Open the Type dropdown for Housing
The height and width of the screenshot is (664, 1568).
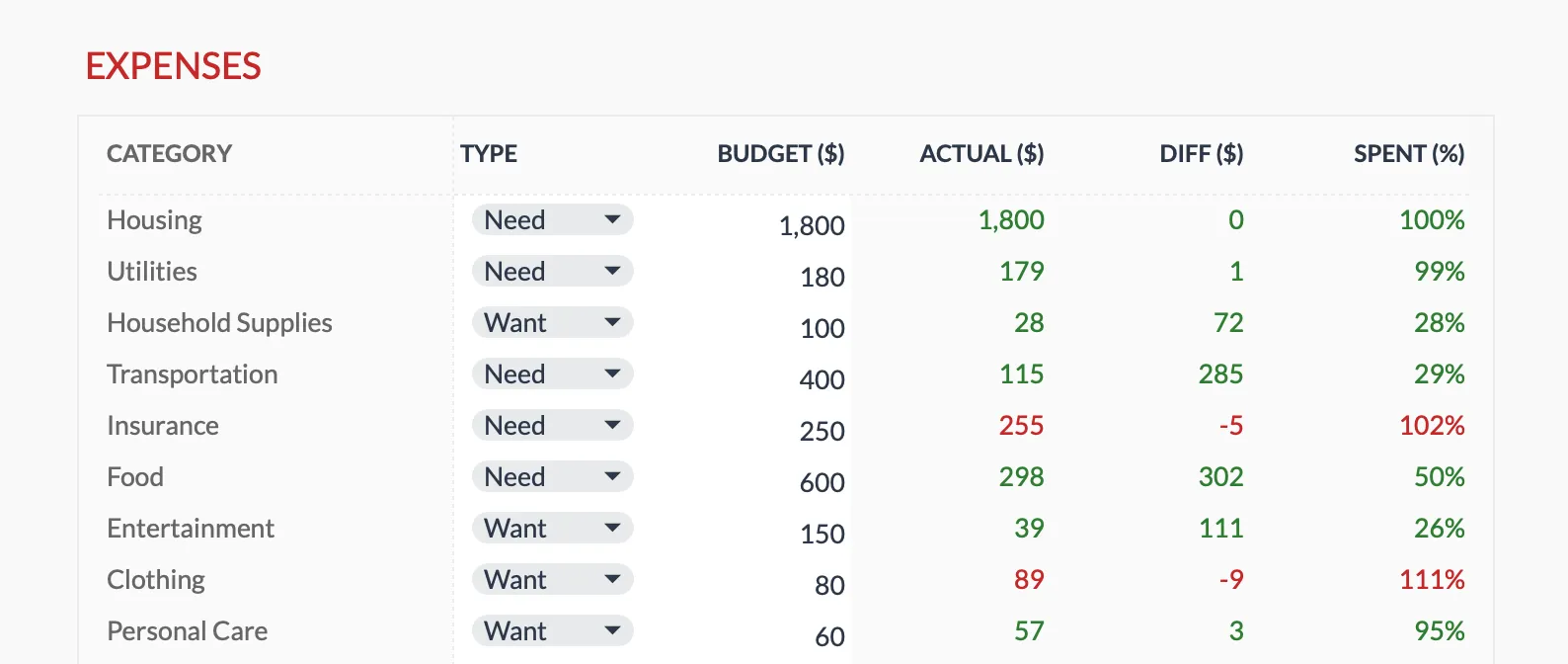551,219
